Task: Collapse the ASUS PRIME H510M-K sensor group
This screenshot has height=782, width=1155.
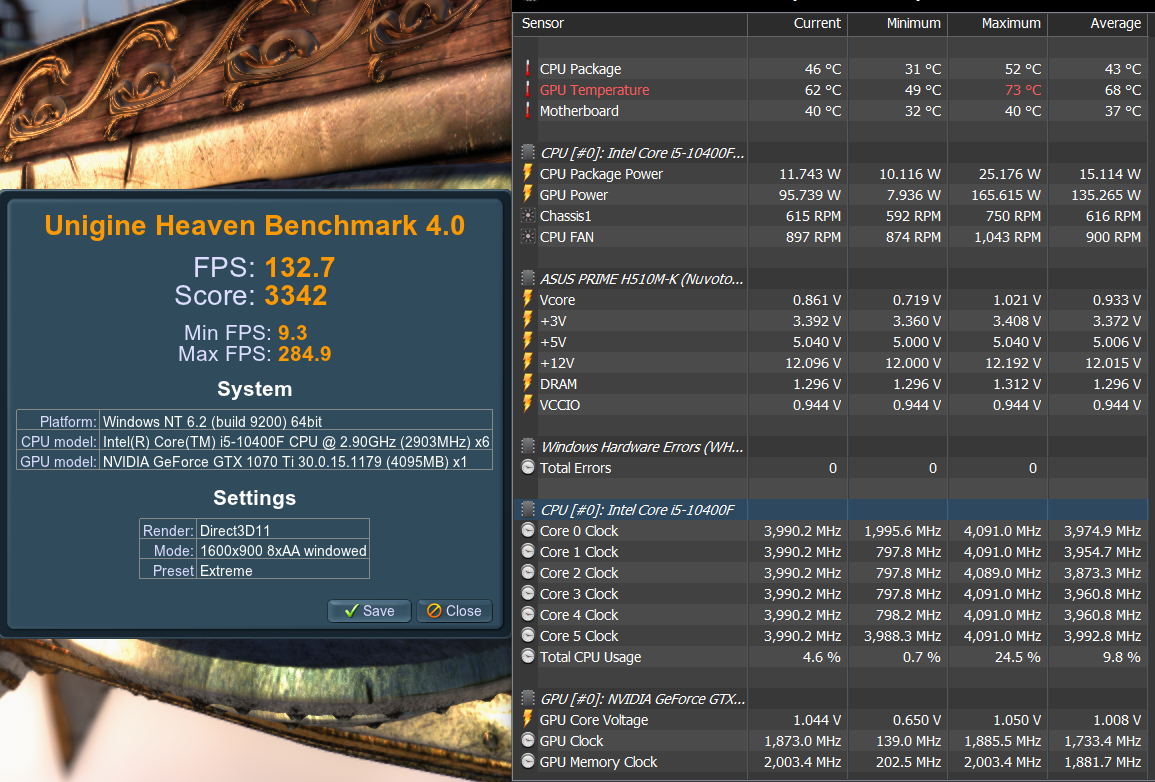Action: pos(527,278)
